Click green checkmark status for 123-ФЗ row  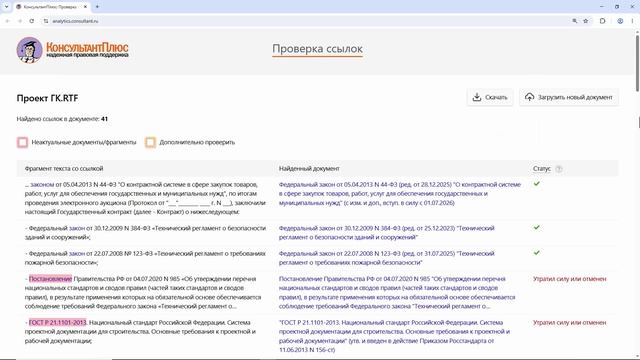(537, 253)
